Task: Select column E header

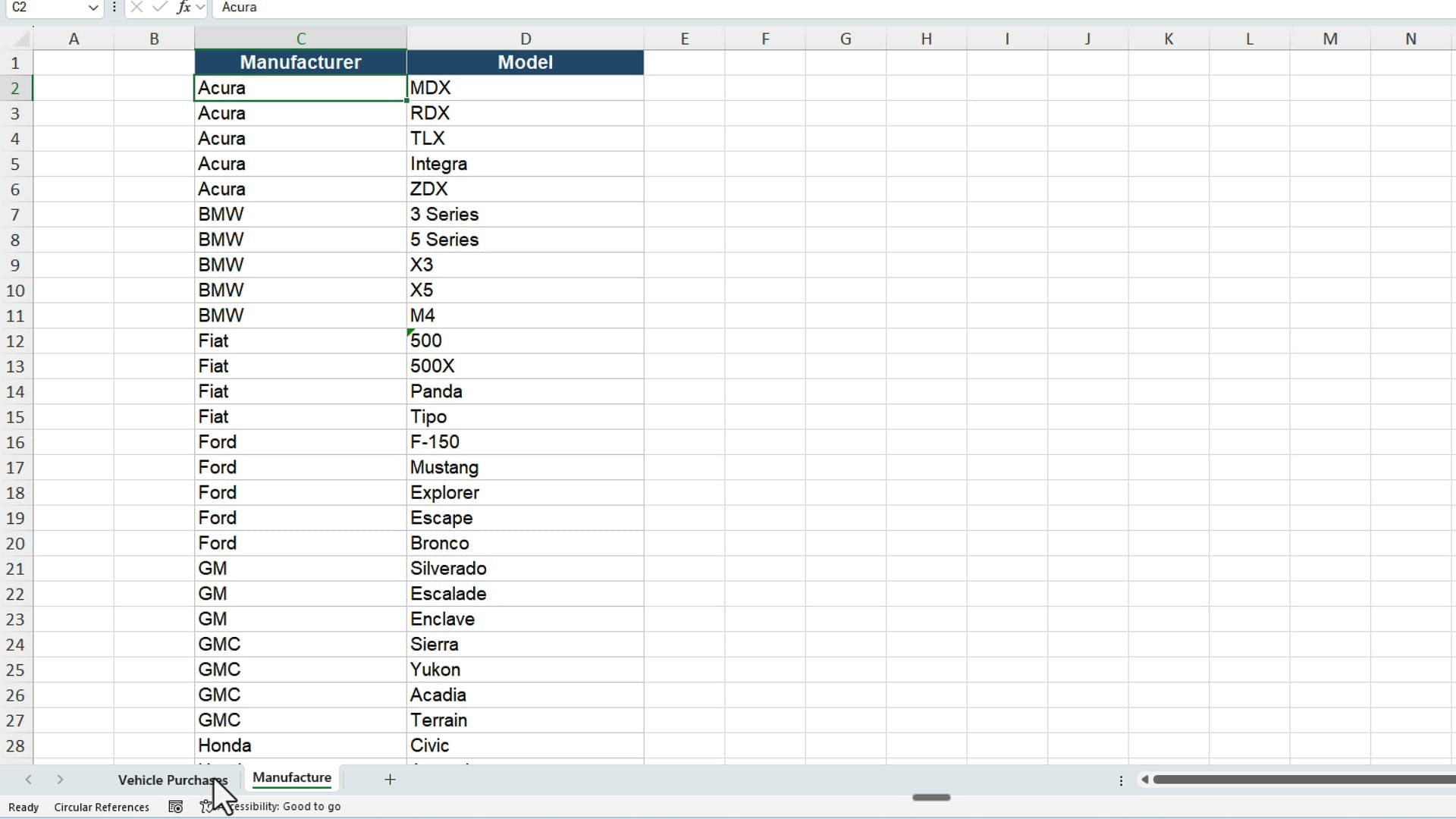Action: click(x=685, y=39)
